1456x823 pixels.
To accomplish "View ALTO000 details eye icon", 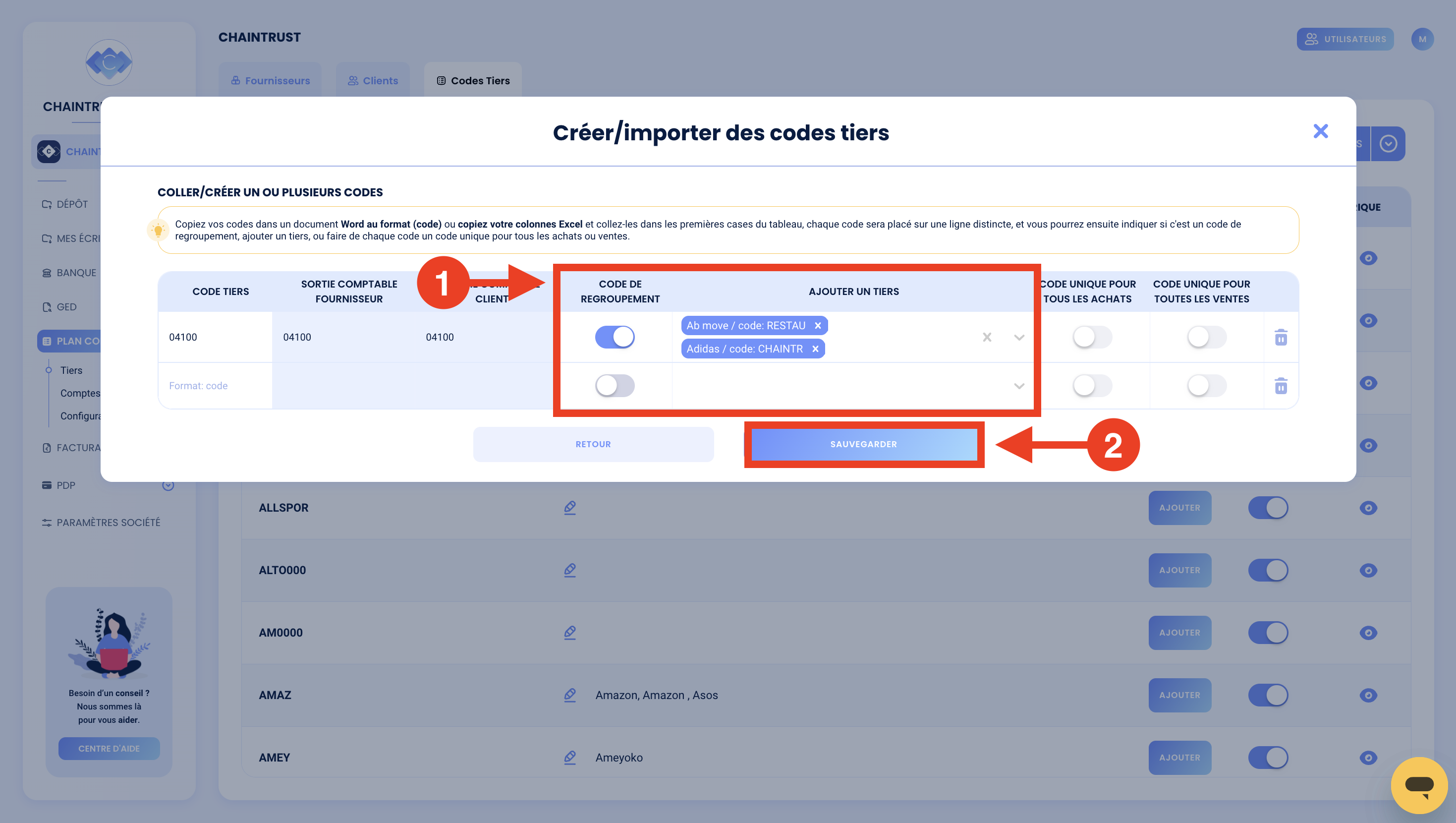I will pyautogui.click(x=1368, y=570).
